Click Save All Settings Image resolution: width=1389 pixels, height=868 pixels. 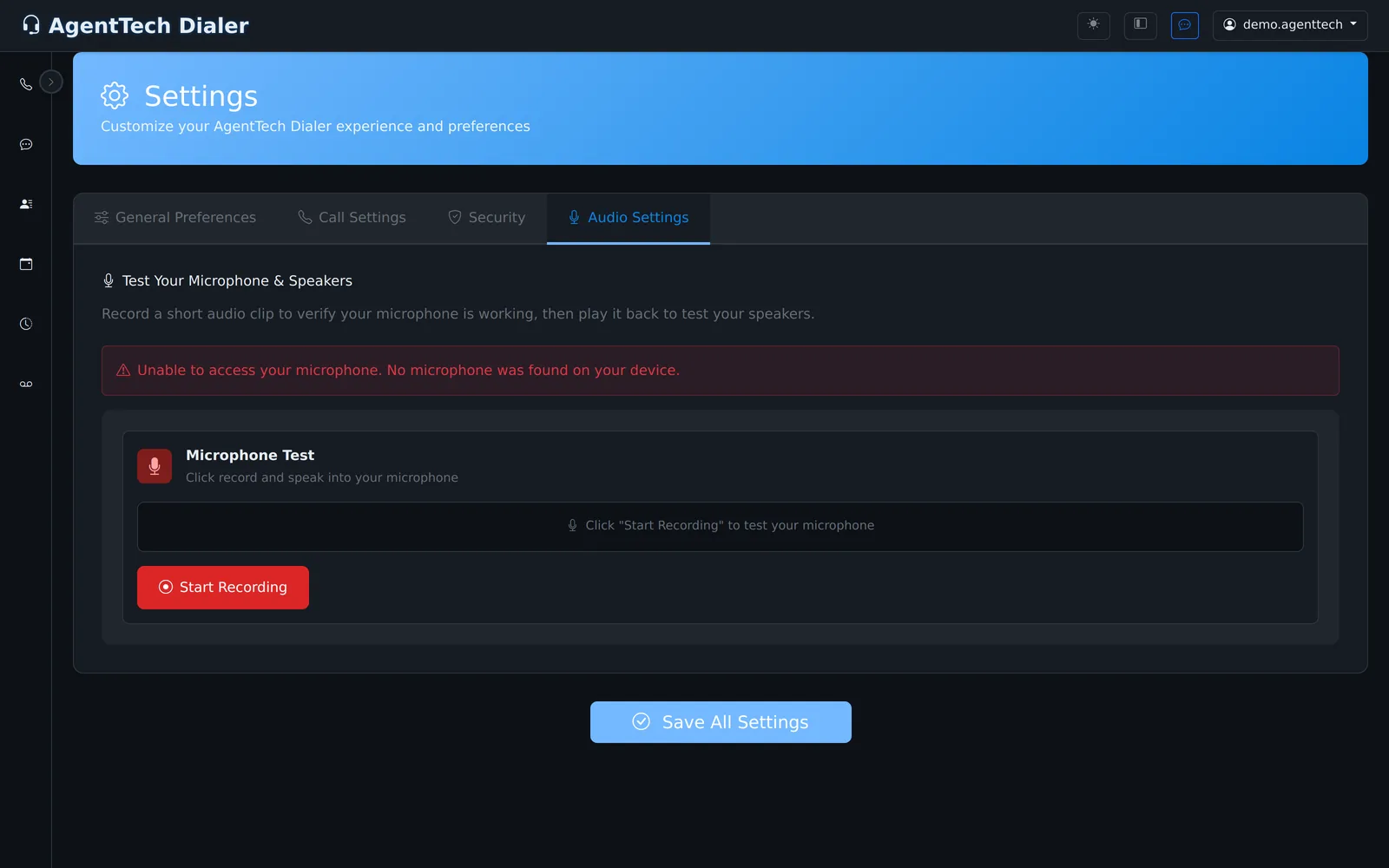pos(721,722)
